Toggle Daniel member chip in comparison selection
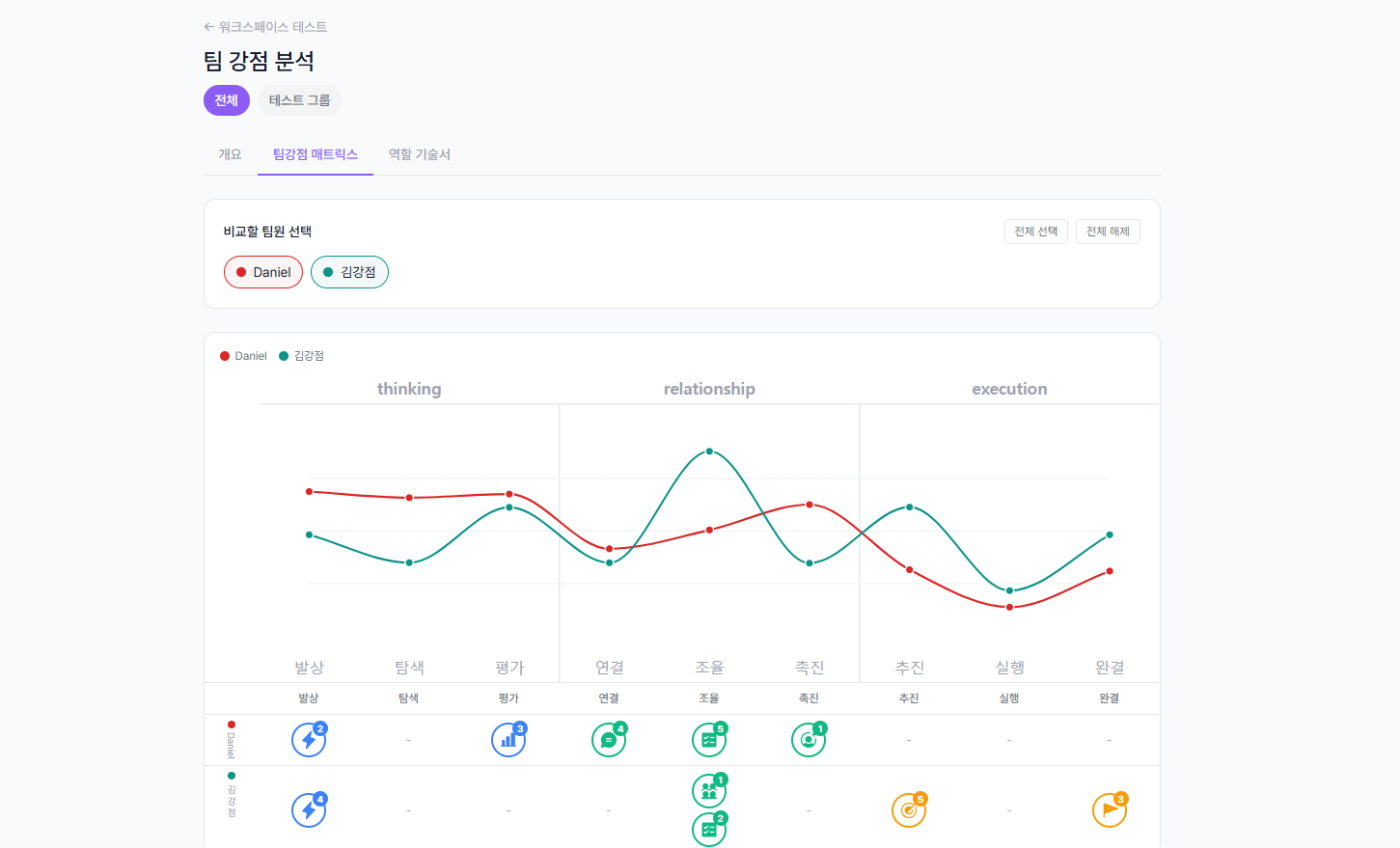Image resolution: width=1400 pixels, height=848 pixels. tap(263, 272)
